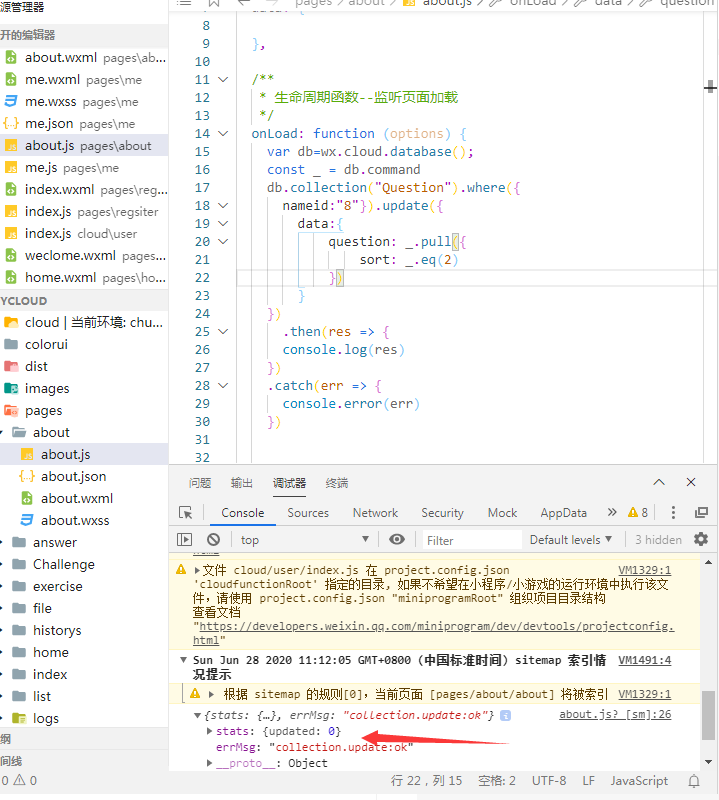
Task: Expand the logs folder
Action: 84,718
